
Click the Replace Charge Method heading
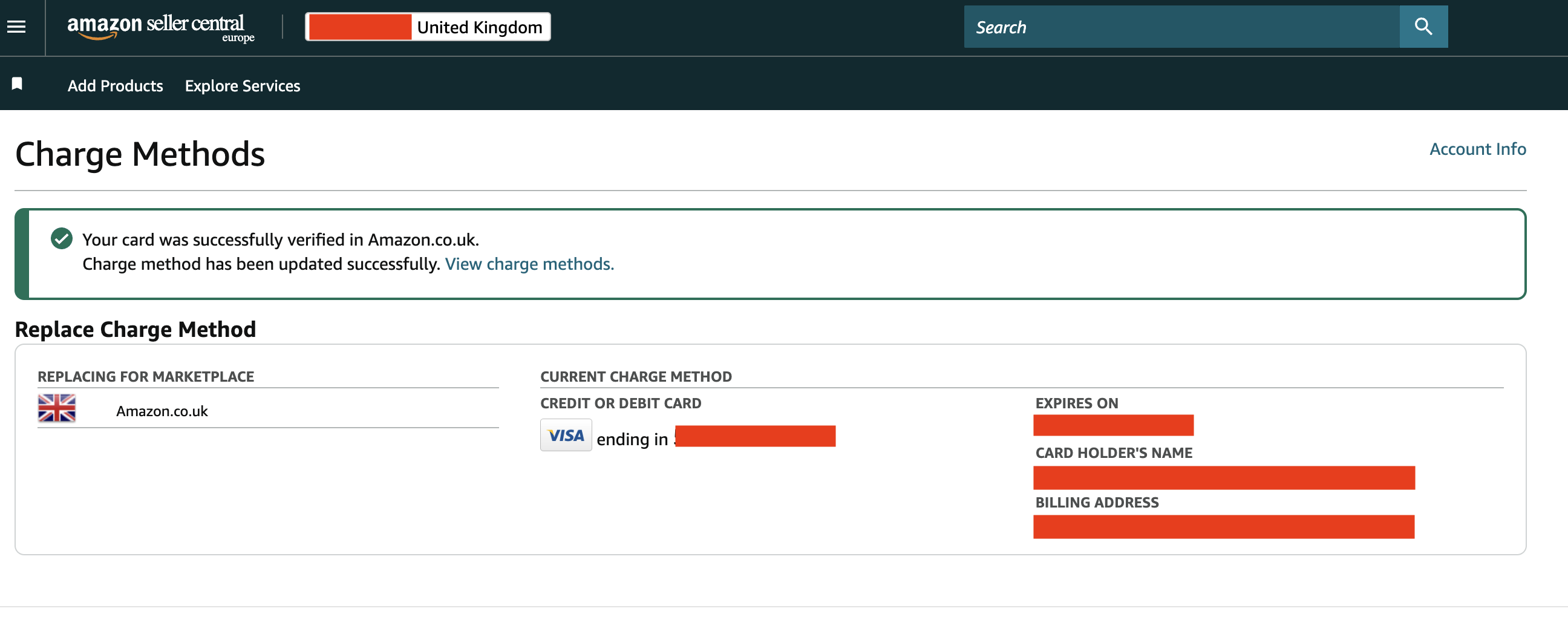click(x=135, y=329)
